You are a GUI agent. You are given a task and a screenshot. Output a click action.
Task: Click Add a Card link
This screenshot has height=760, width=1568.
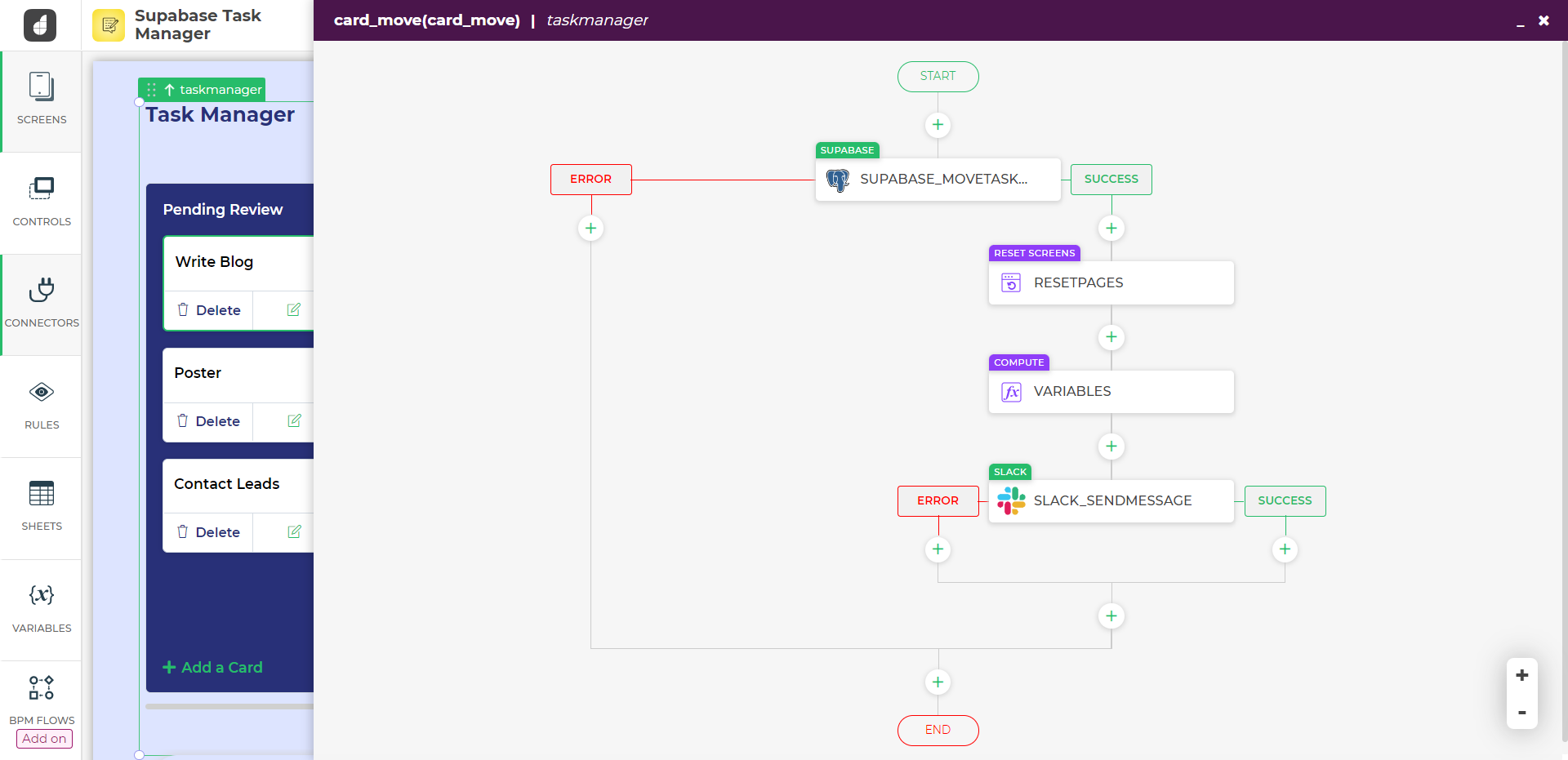(213, 668)
